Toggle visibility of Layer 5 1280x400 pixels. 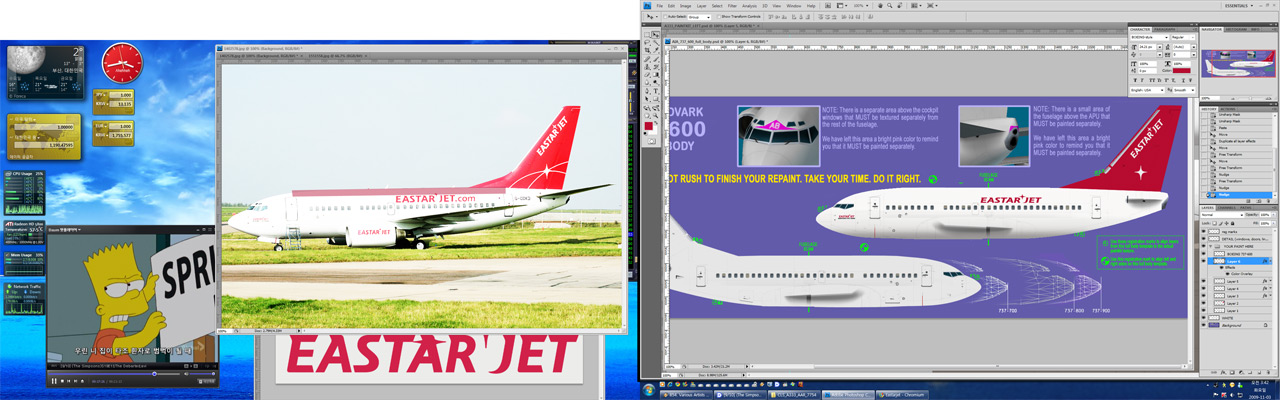(1204, 282)
